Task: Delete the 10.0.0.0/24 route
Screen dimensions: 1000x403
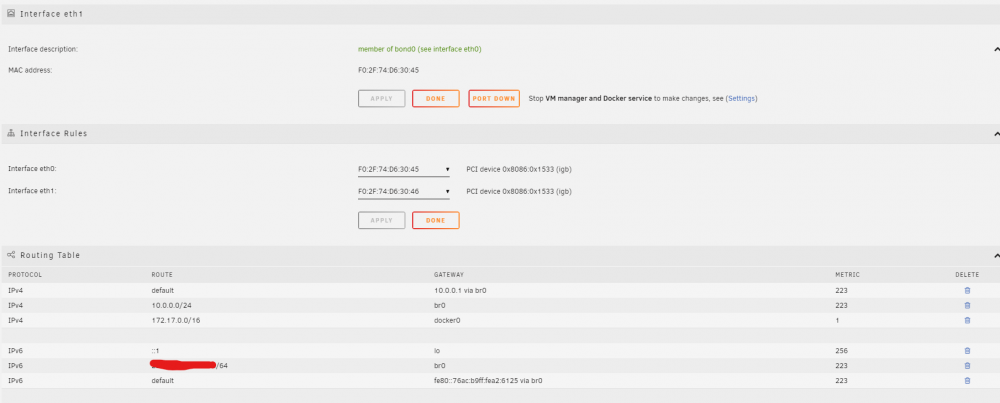Action: (x=967, y=305)
